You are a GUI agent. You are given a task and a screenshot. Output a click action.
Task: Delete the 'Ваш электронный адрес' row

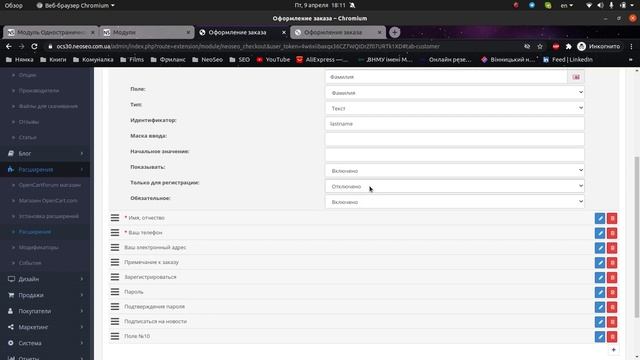(612, 248)
